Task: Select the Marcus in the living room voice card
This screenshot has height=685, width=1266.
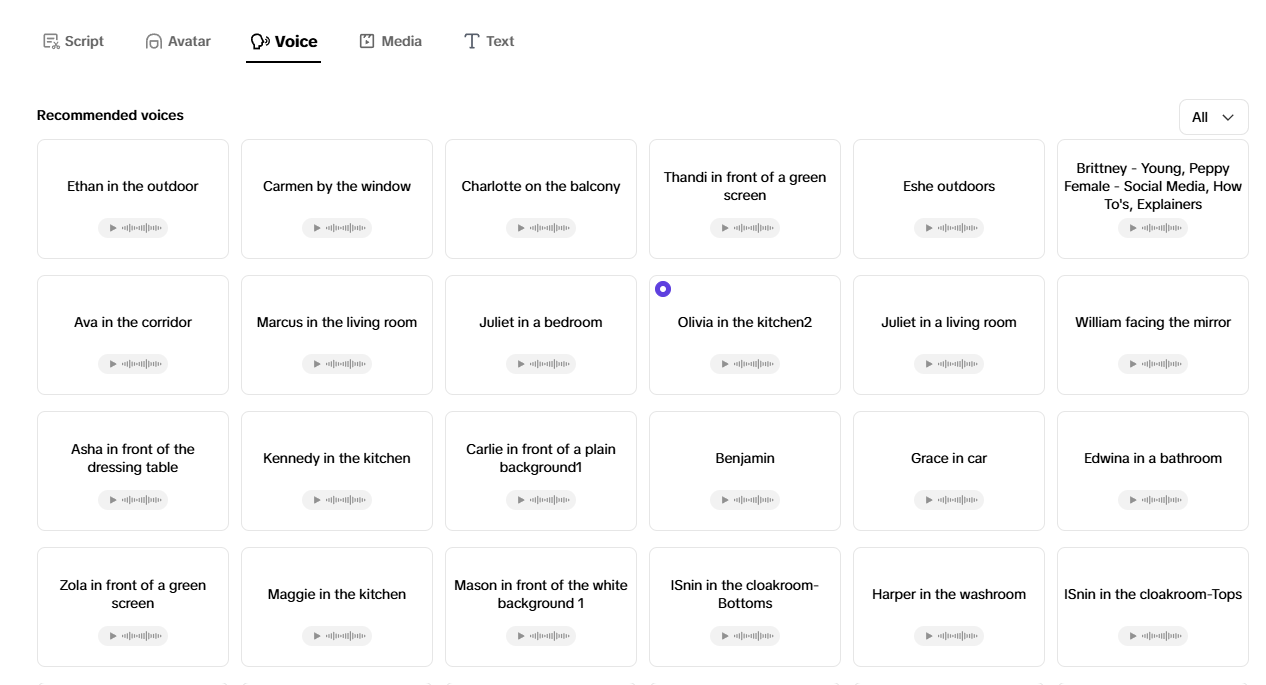Action: tap(337, 335)
